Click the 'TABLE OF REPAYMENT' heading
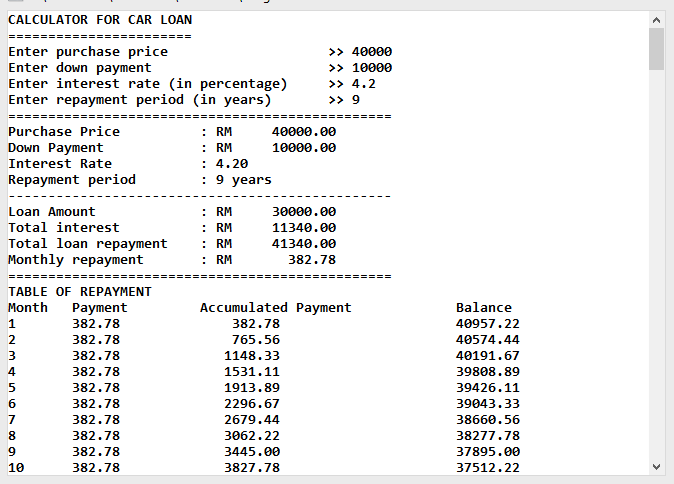The height and width of the screenshot is (484, 674). [80, 291]
